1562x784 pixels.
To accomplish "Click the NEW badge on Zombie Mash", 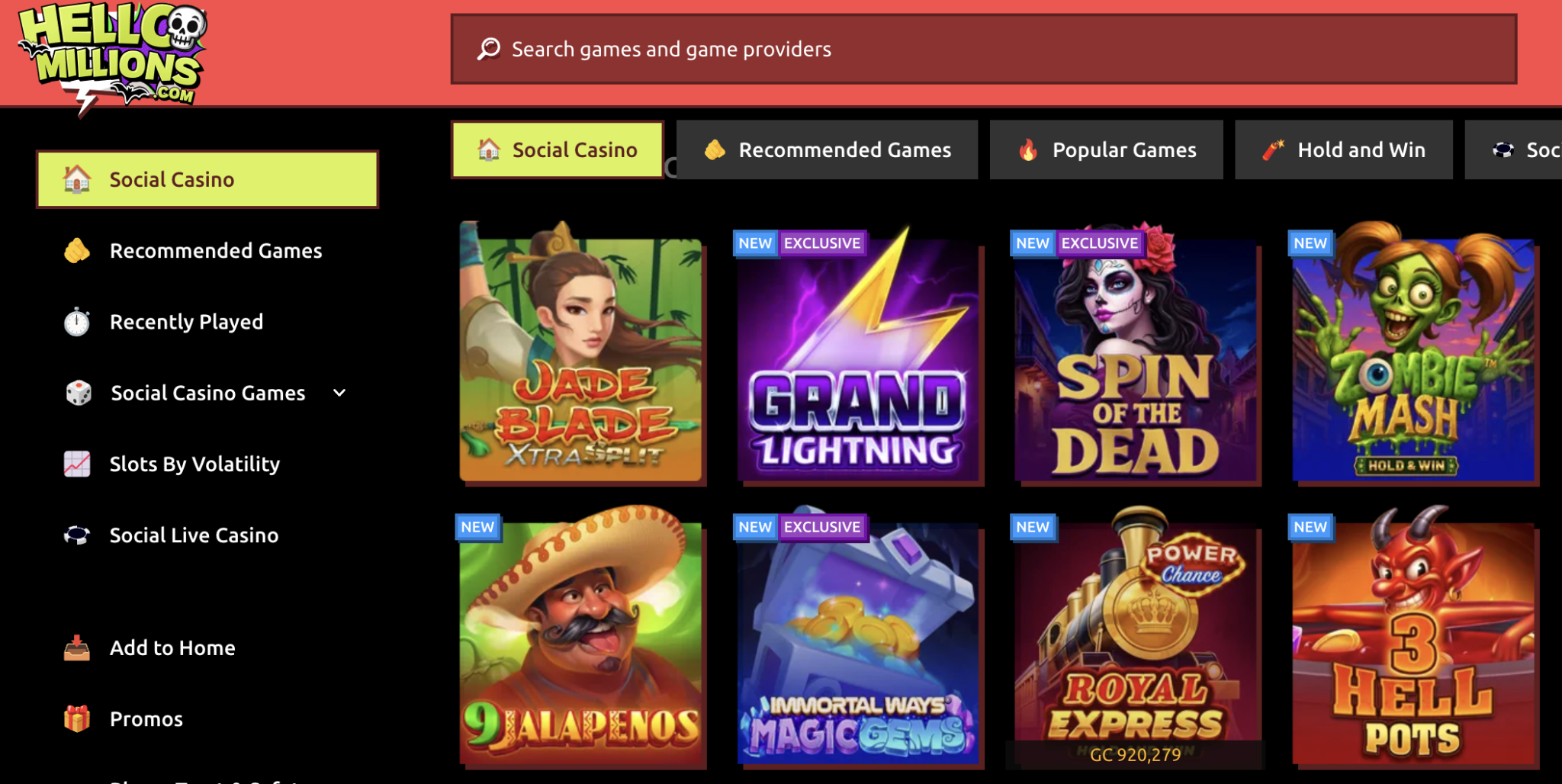I will [1310, 243].
